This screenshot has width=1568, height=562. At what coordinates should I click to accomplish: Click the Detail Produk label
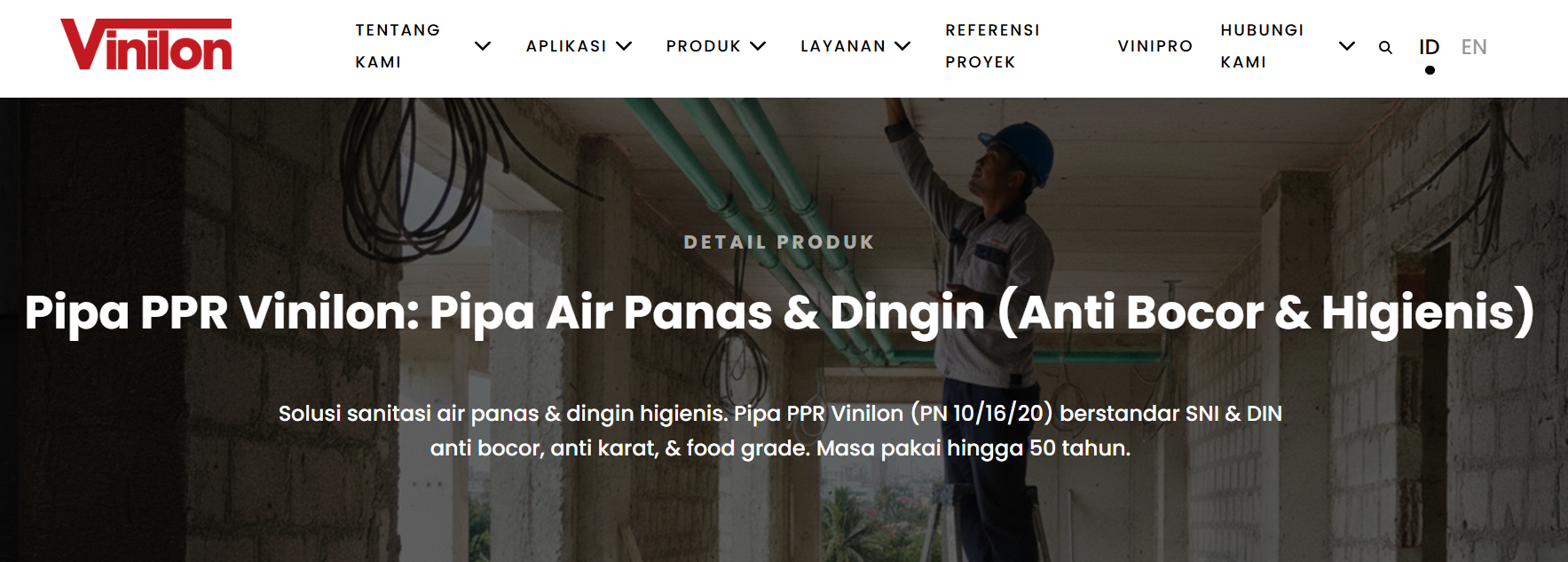coord(779,242)
